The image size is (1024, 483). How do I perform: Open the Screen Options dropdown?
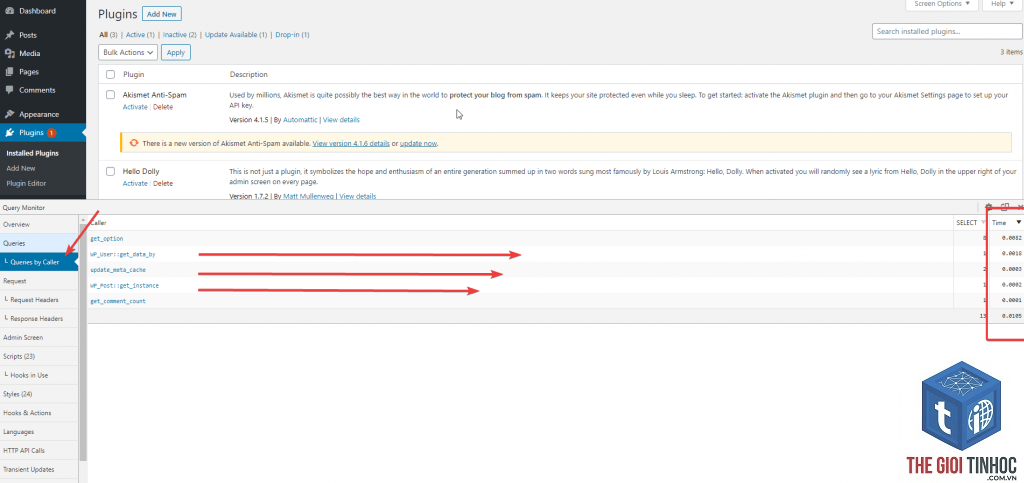(x=942, y=4)
